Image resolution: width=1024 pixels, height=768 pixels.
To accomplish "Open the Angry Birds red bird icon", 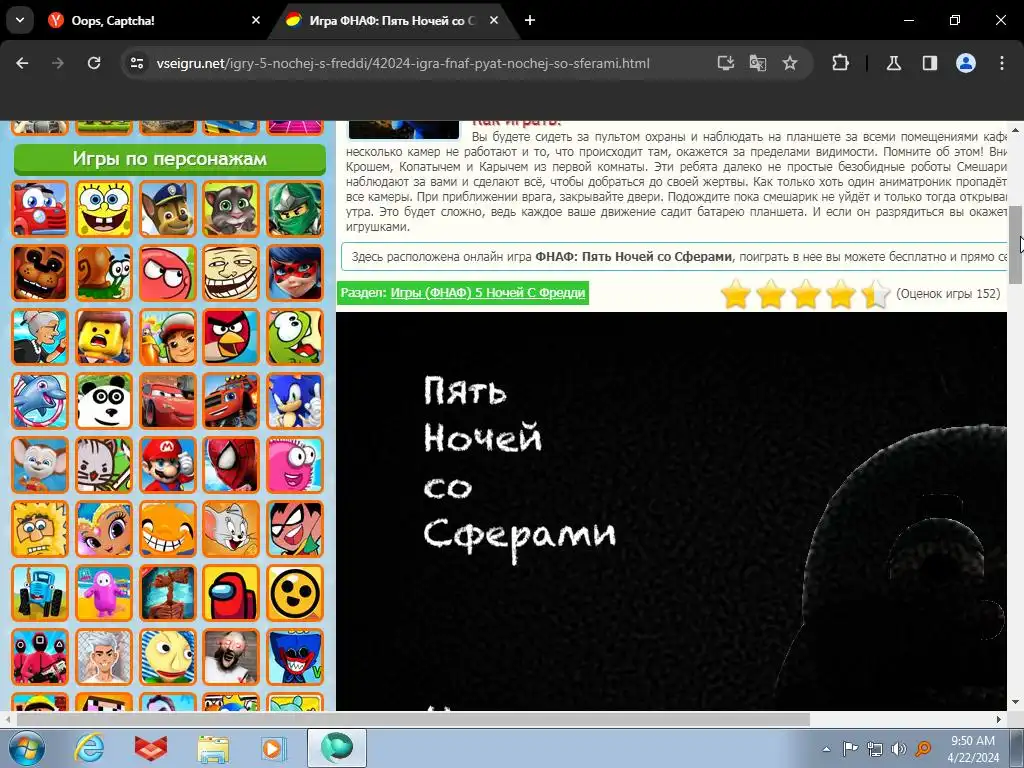I will [x=231, y=337].
